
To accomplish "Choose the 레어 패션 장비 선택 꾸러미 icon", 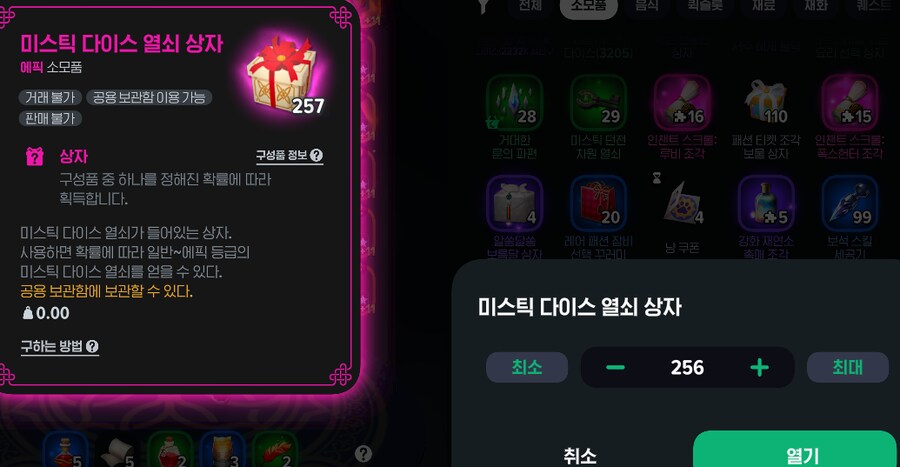I will click(598, 204).
